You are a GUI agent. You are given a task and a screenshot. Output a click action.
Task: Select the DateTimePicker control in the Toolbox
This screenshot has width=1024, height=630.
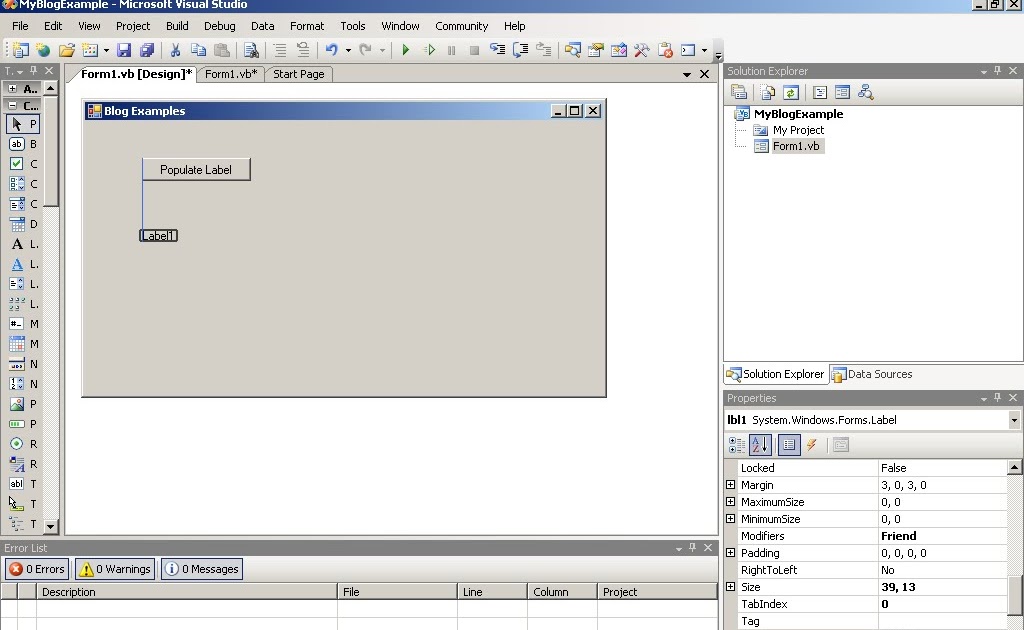pyautogui.click(x=22, y=224)
